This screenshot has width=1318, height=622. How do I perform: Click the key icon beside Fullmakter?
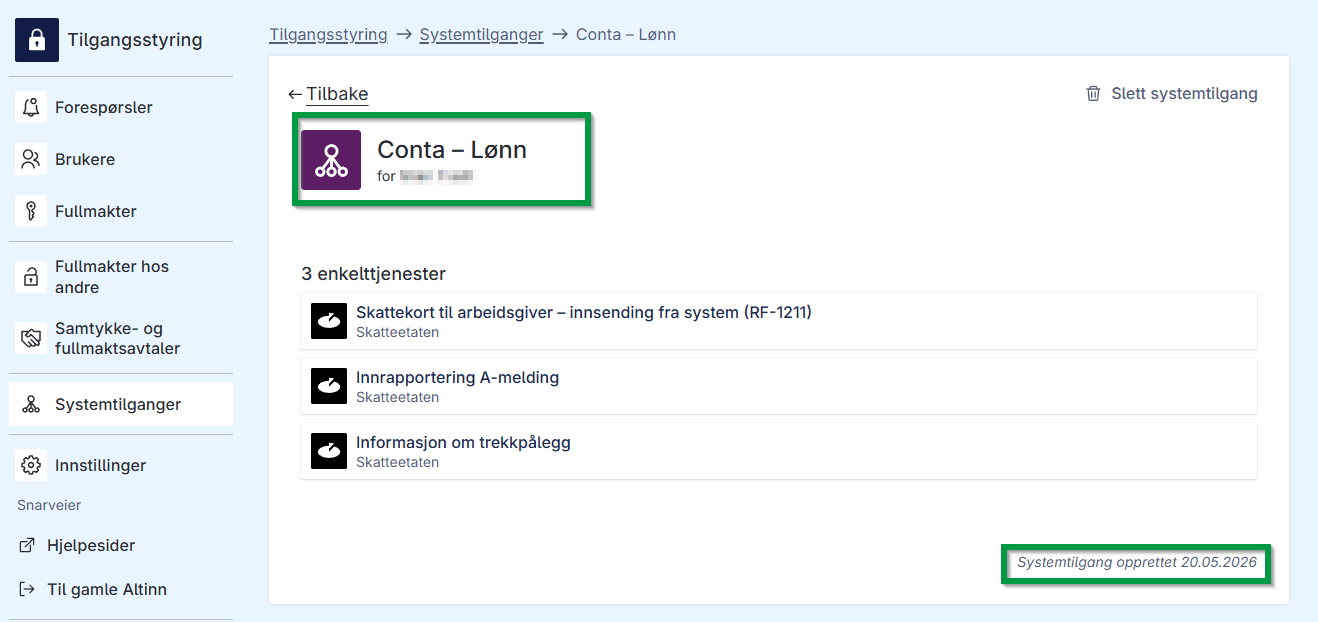tap(31, 211)
